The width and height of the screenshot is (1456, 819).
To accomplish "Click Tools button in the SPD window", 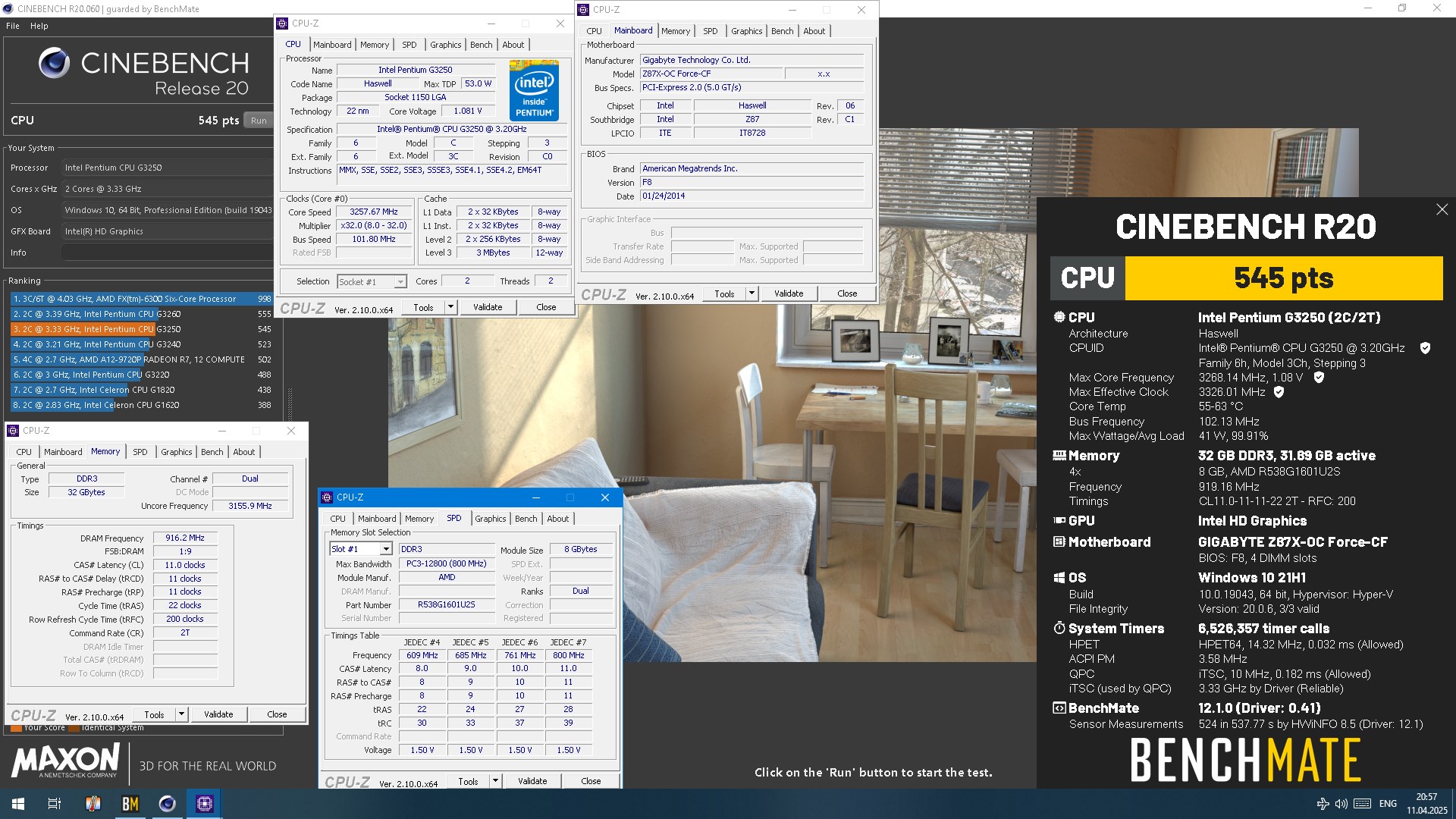I will click(x=468, y=781).
